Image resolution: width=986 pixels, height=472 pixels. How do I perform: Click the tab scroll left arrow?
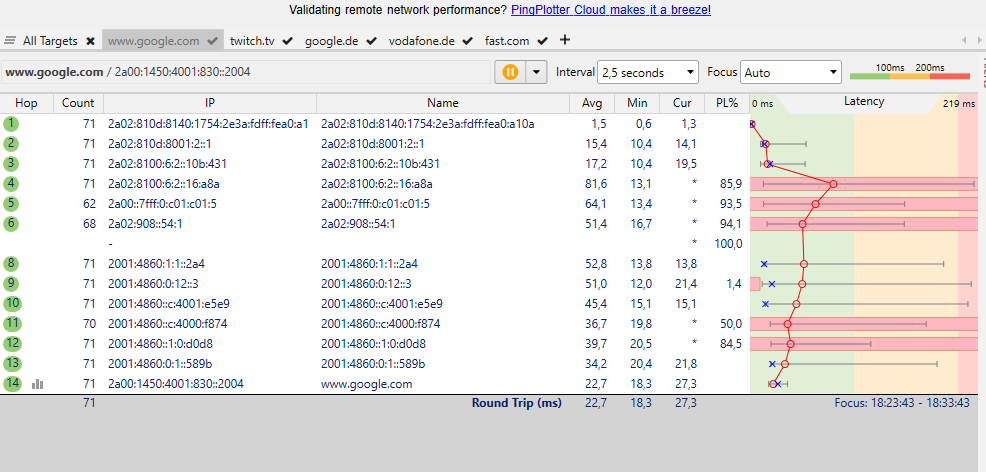point(963,41)
